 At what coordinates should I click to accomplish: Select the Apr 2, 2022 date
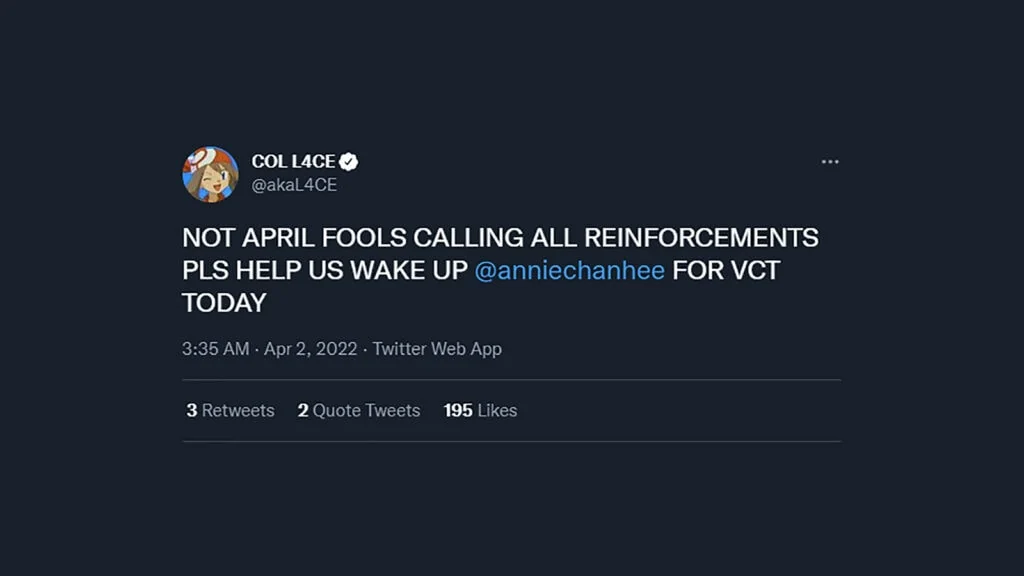(310, 349)
